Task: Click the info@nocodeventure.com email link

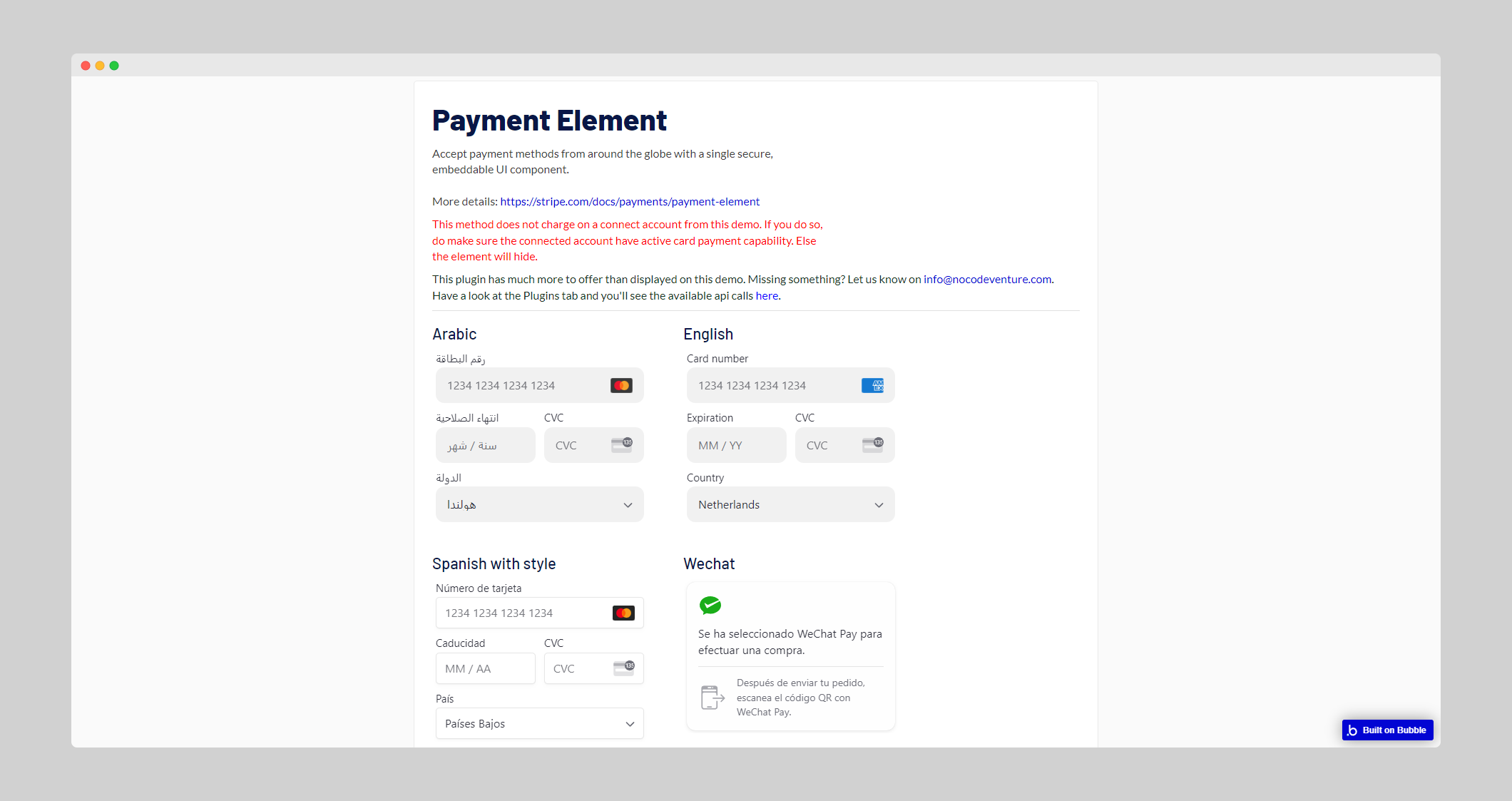Action: [x=987, y=280]
